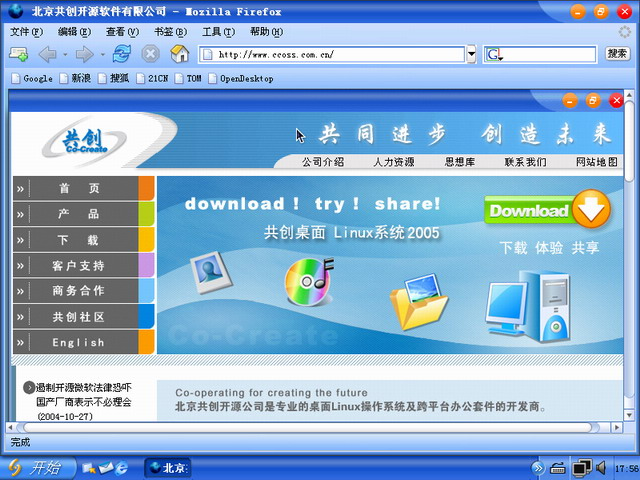Open the 思想库 page link
Image resolution: width=640 pixels, height=480 pixels.
pos(460,162)
